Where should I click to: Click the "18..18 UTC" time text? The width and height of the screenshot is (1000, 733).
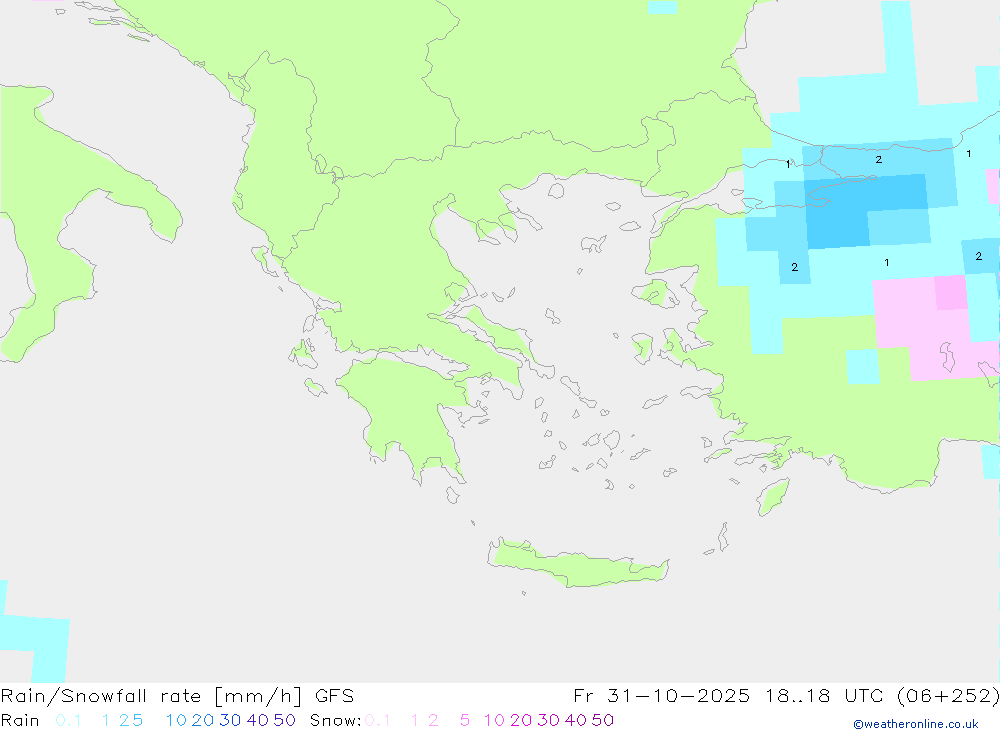click(x=824, y=696)
